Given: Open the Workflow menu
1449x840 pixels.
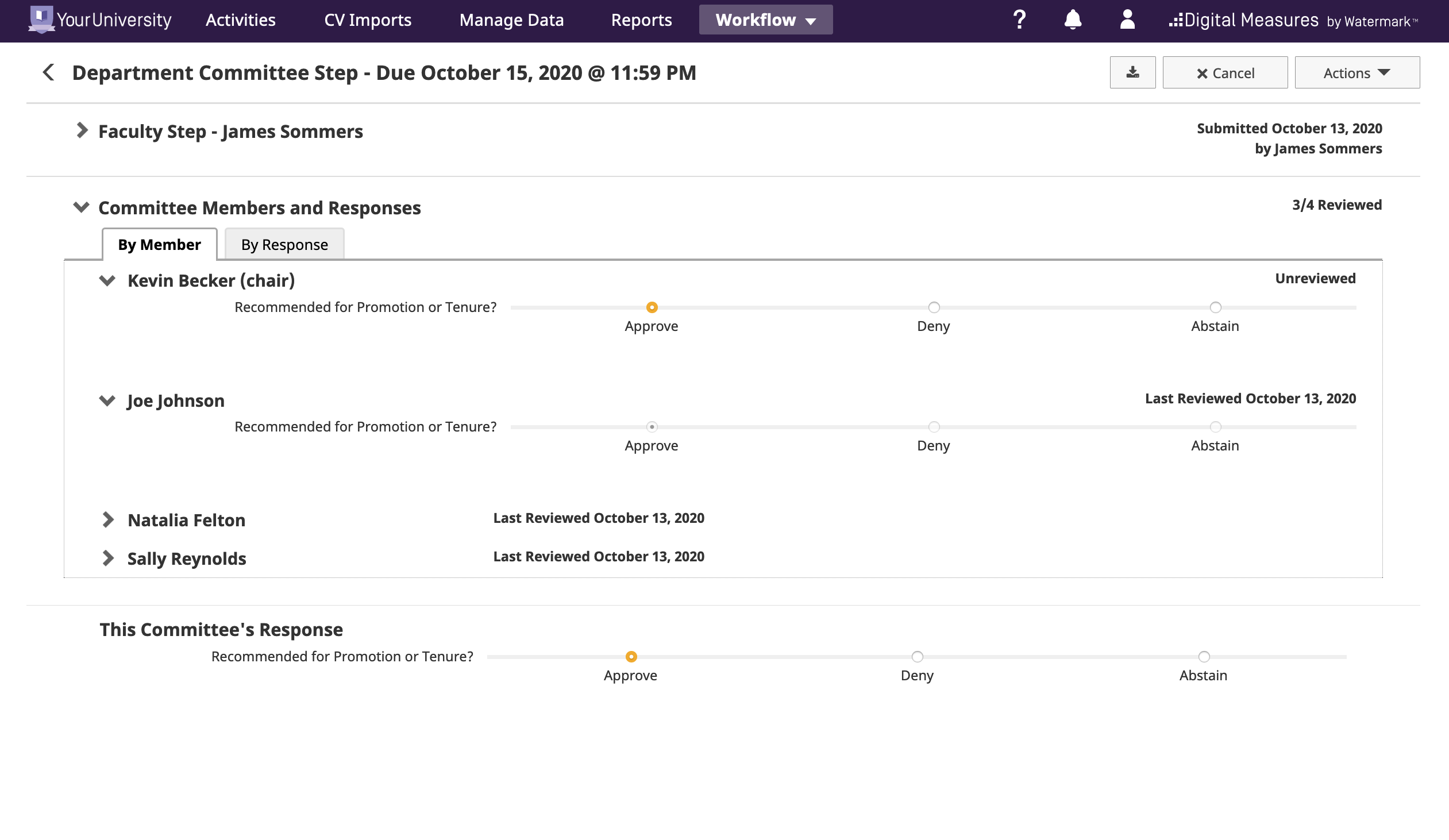Looking at the screenshot, I should tap(765, 20).
